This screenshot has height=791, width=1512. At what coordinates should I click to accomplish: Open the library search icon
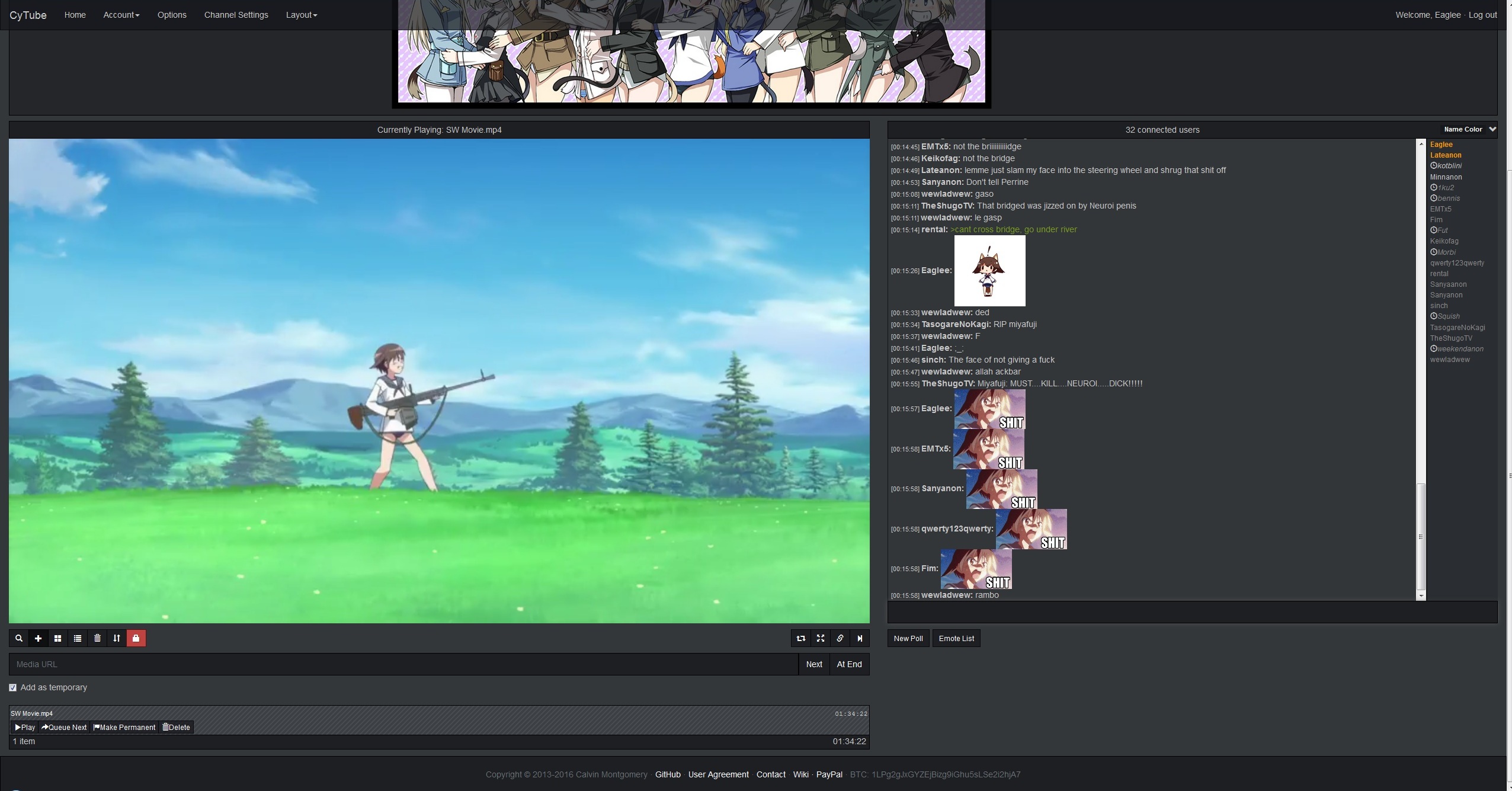[x=19, y=638]
